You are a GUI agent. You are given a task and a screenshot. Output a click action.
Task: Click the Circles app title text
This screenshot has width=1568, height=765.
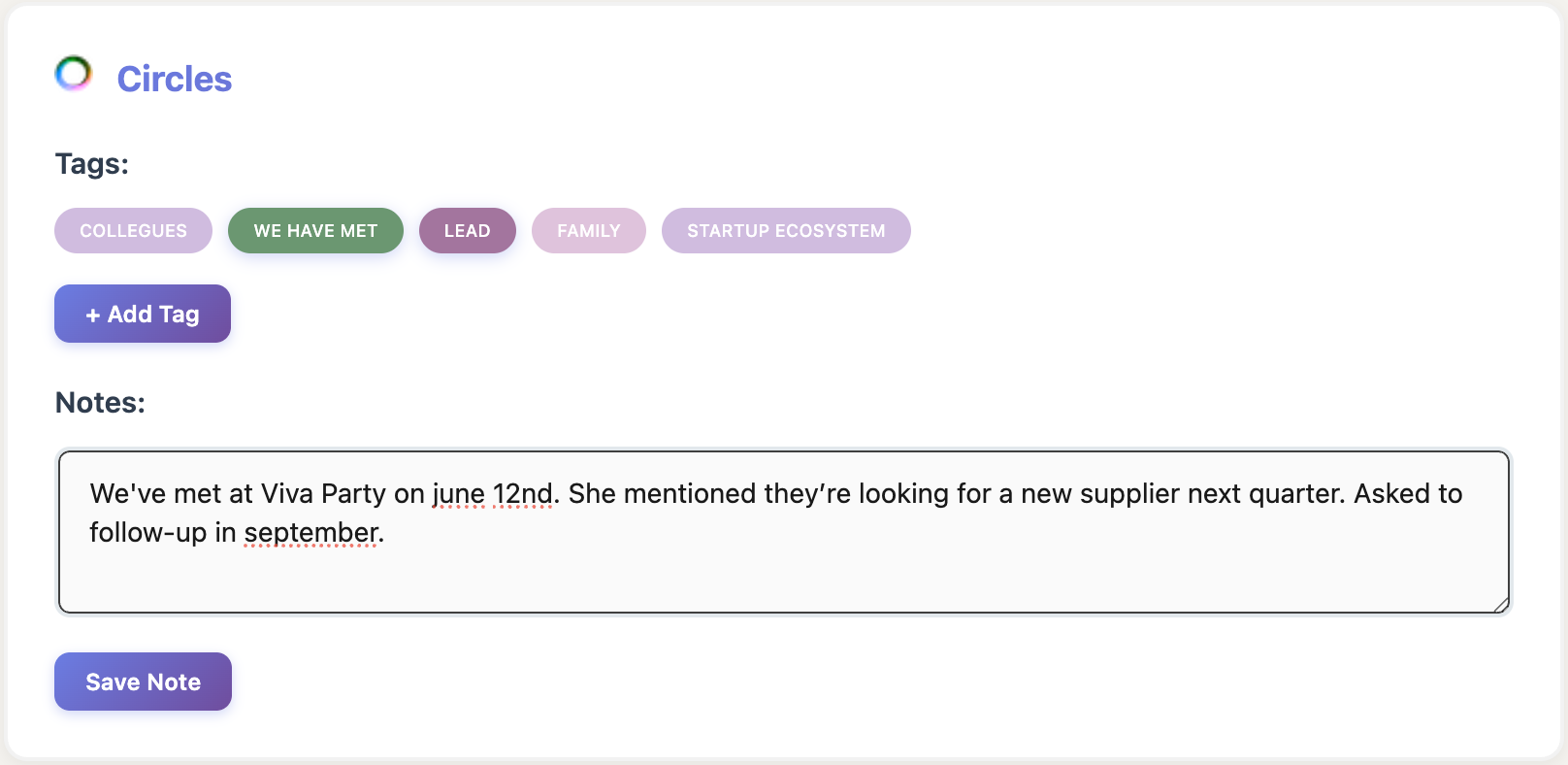pyautogui.click(x=175, y=80)
